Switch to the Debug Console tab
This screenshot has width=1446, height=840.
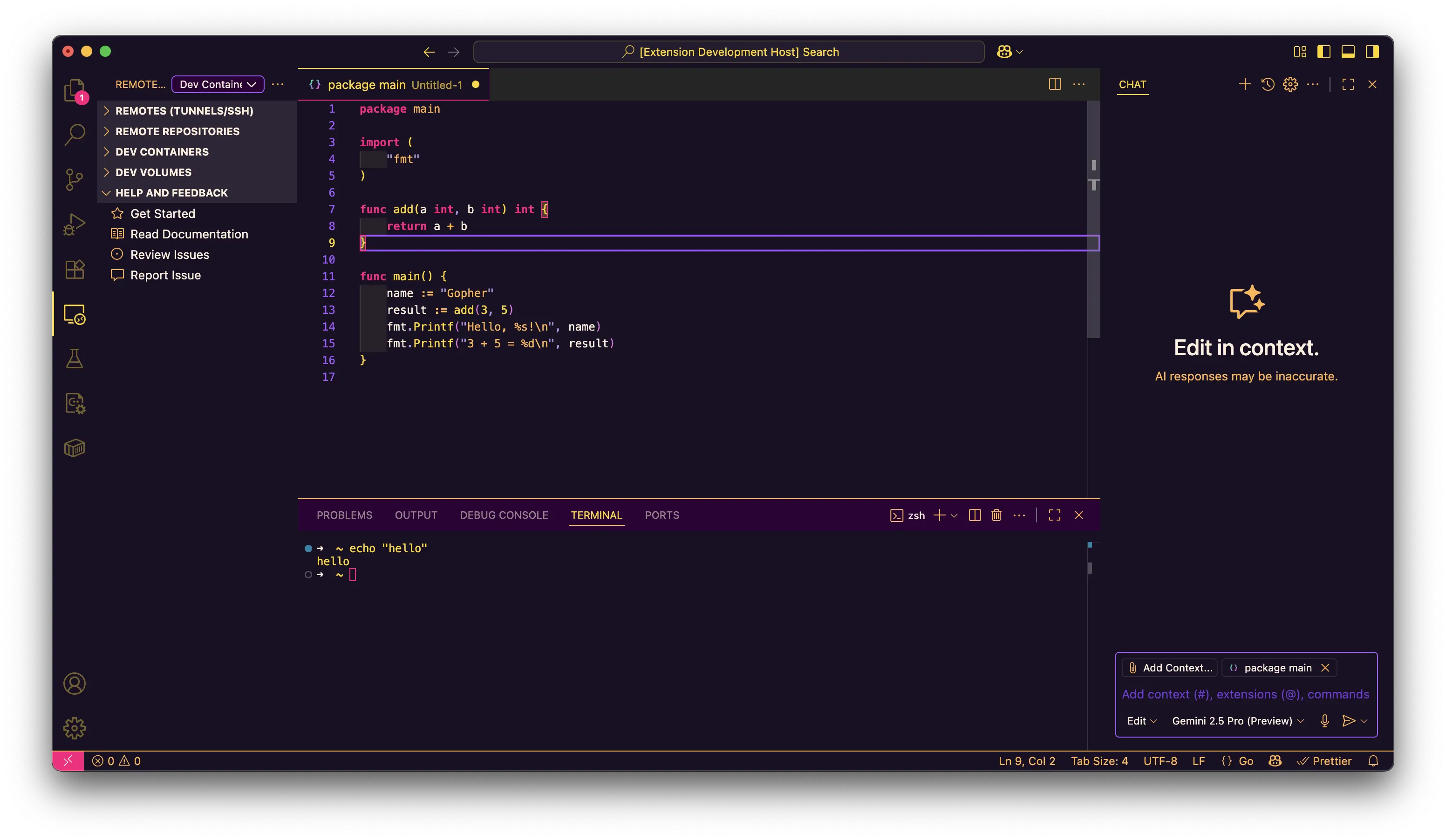503,515
